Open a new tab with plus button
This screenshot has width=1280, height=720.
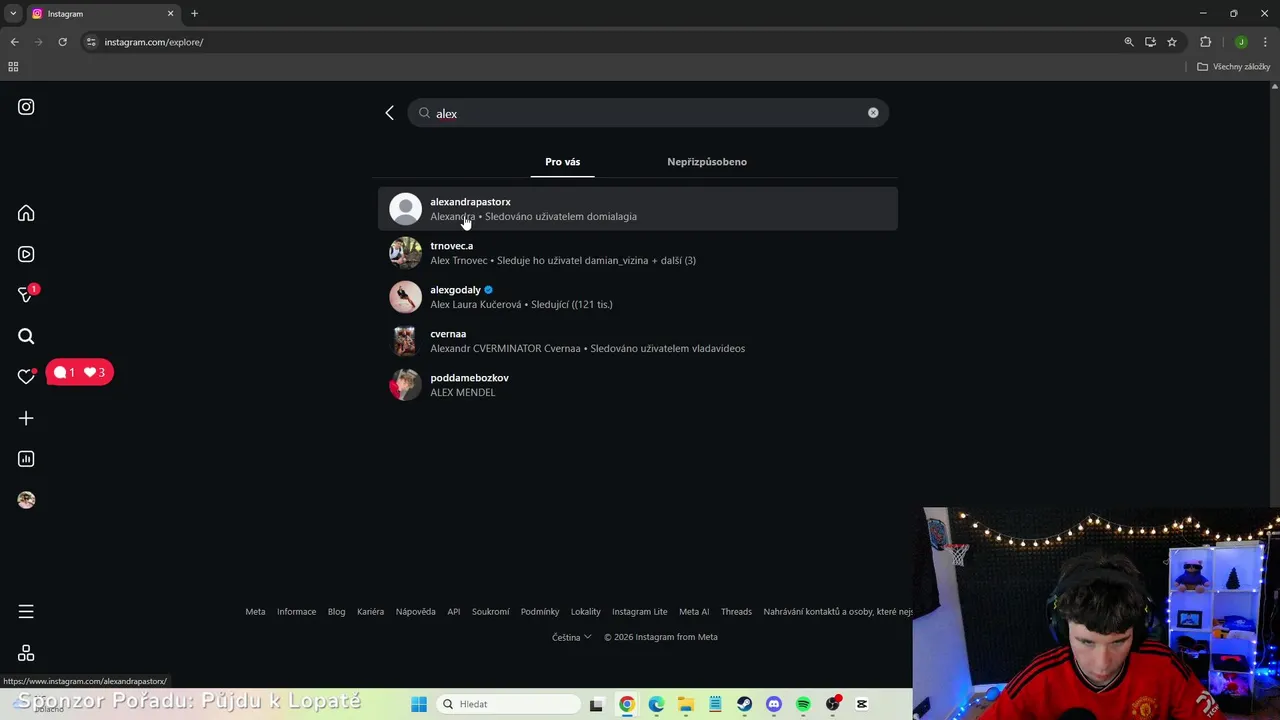194,14
